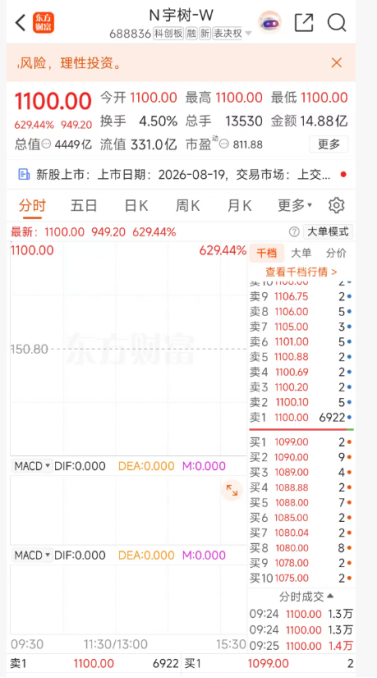Open the 新股上市 announcement row
Image resolution: width=377 pixels, height=678 pixels.
[181, 175]
